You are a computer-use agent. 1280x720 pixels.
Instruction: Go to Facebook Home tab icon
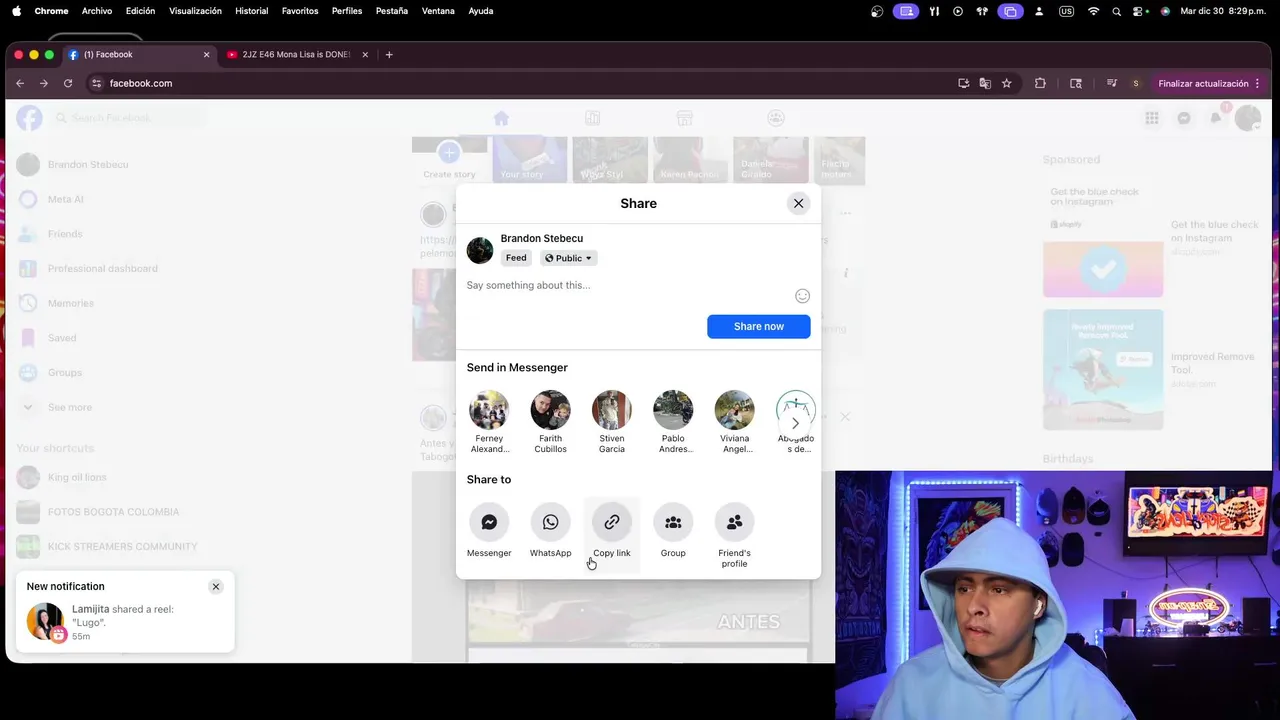[x=501, y=118]
